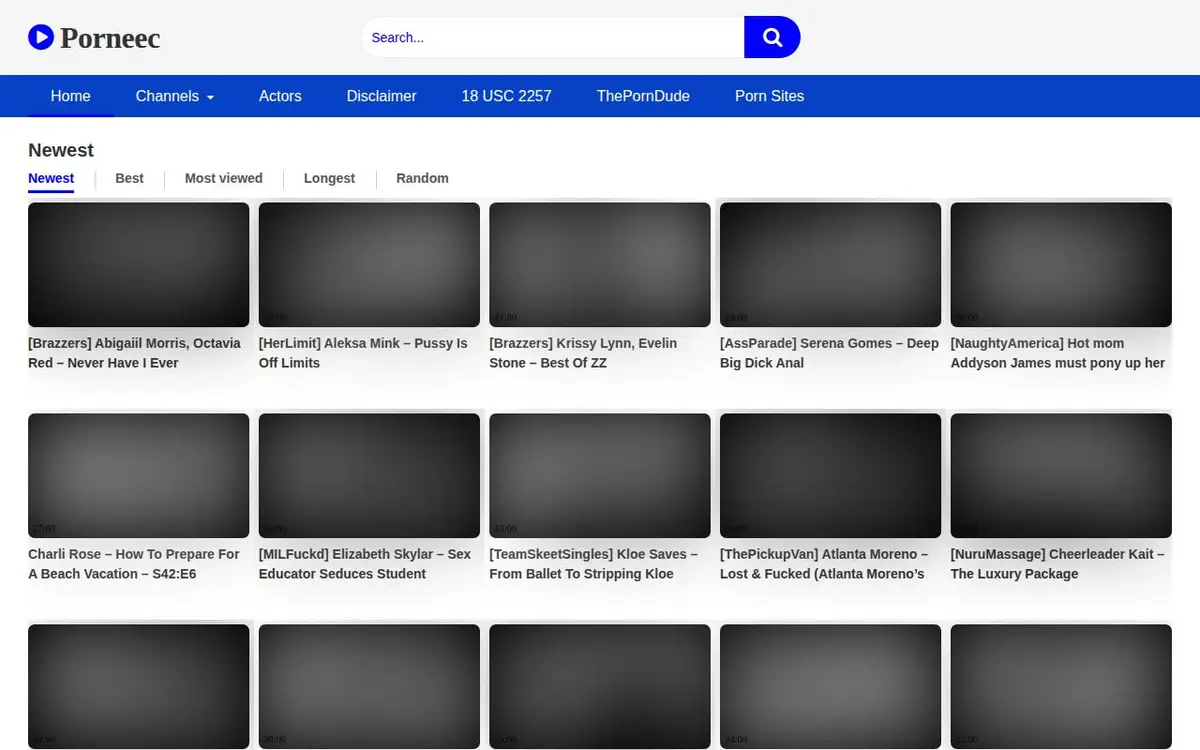Switch to the Most viewed tab
This screenshot has width=1200, height=750.
click(x=224, y=178)
